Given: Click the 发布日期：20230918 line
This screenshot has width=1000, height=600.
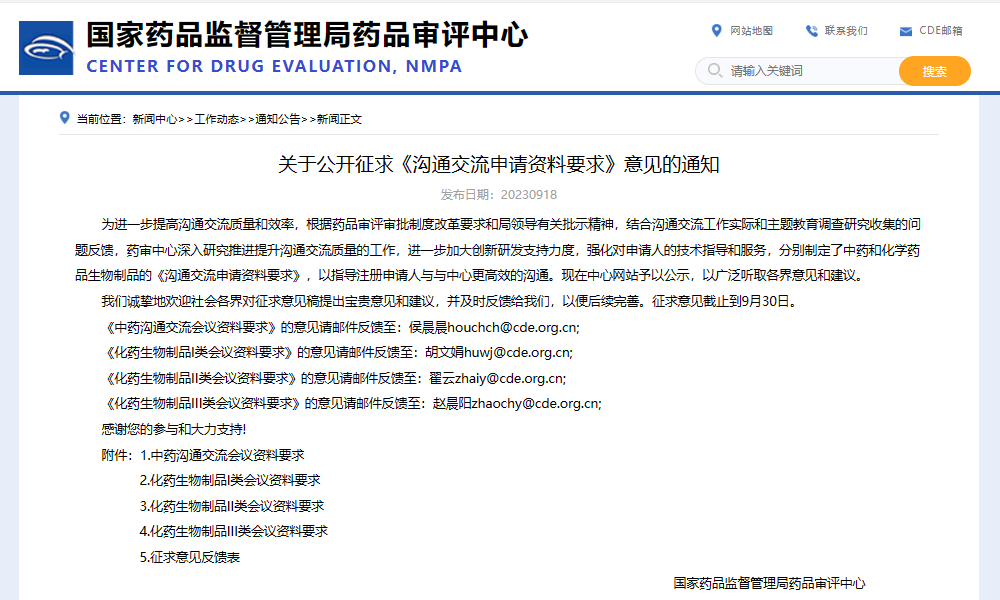Looking at the screenshot, I should coord(499,194).
